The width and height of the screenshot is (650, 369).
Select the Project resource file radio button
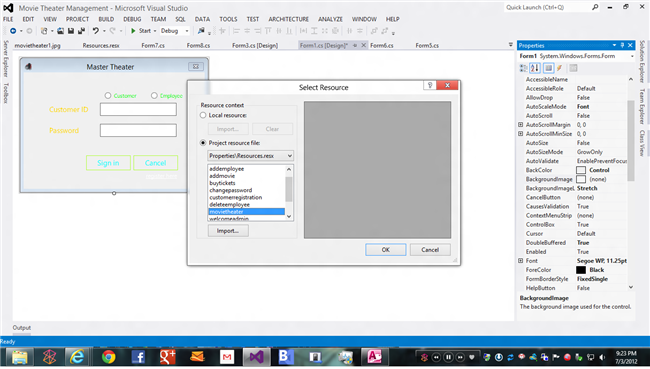[x=203, y=143]
